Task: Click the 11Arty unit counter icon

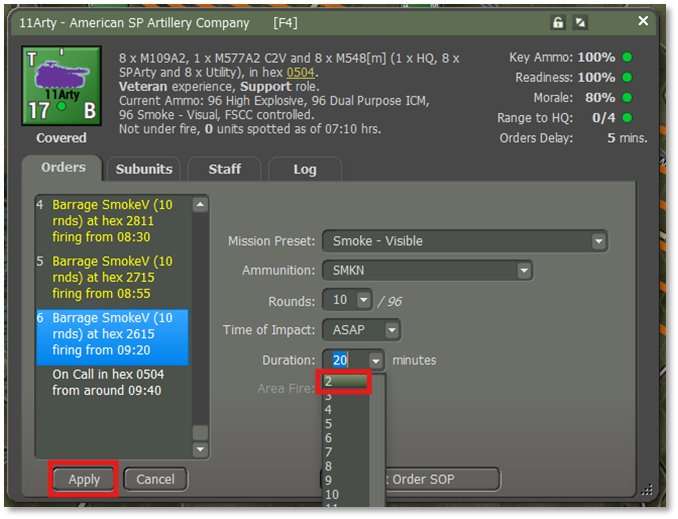Action: coord(61,88)
